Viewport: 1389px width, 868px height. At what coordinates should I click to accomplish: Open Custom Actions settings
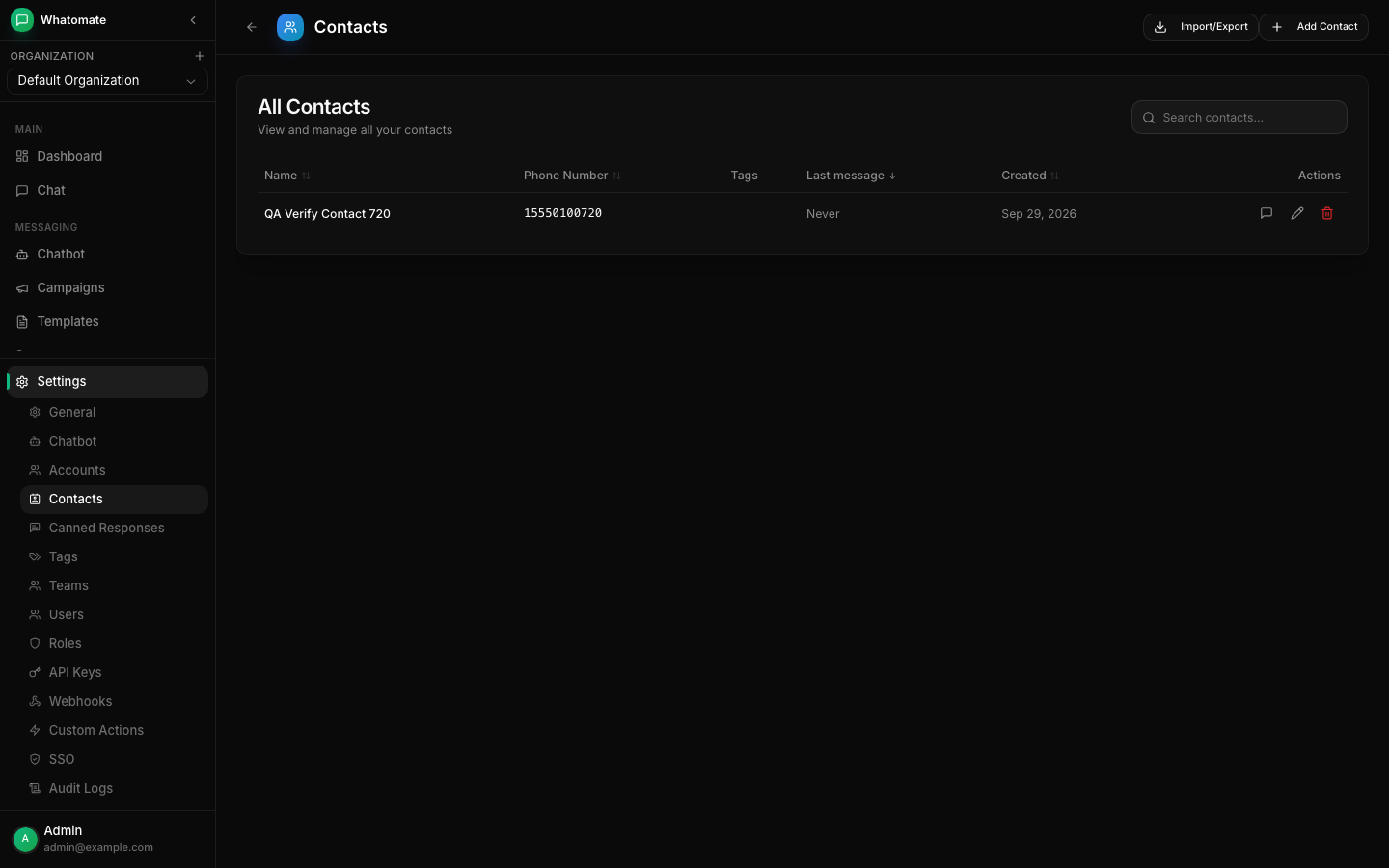tap(114, 730)
